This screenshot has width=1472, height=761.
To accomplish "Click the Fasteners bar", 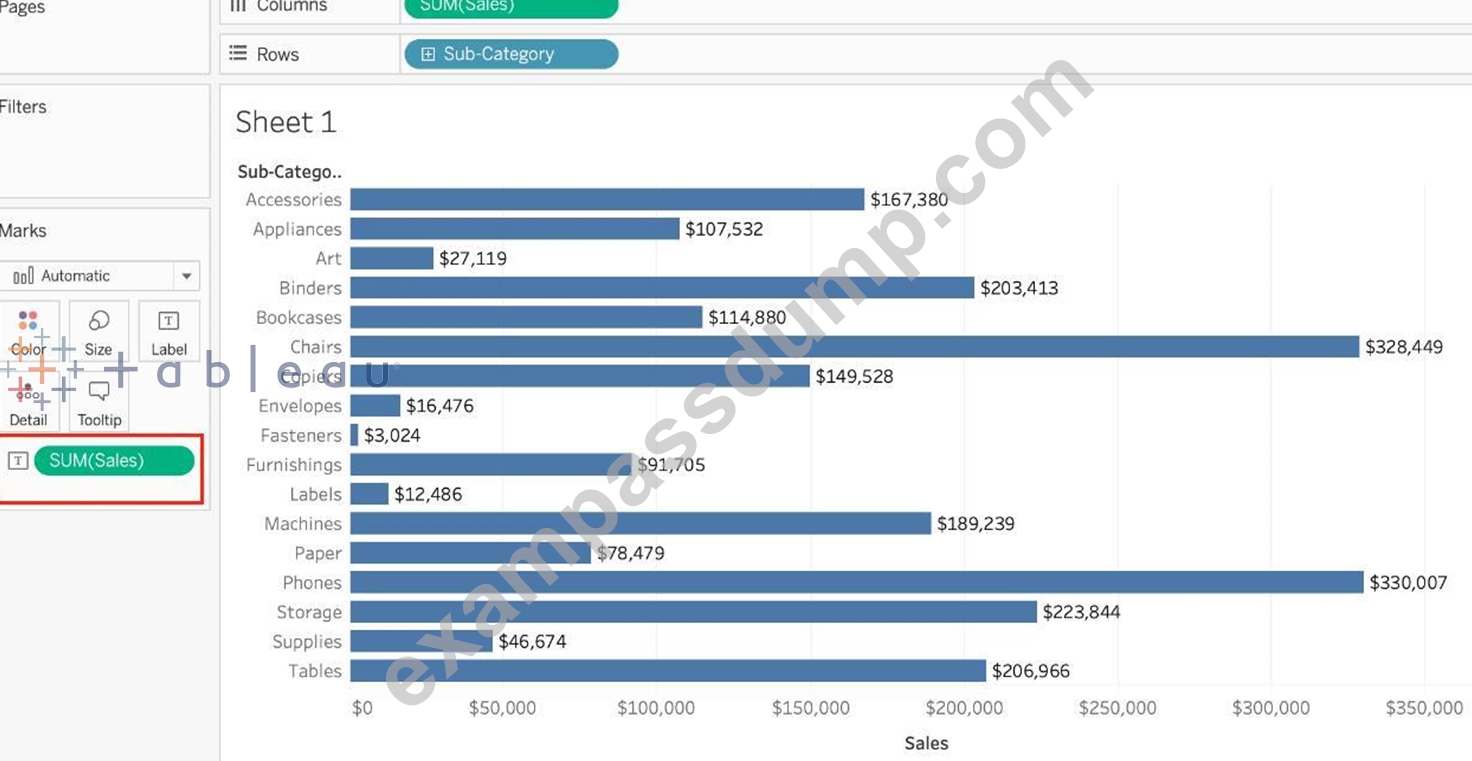I will click(x=354, y=435).
